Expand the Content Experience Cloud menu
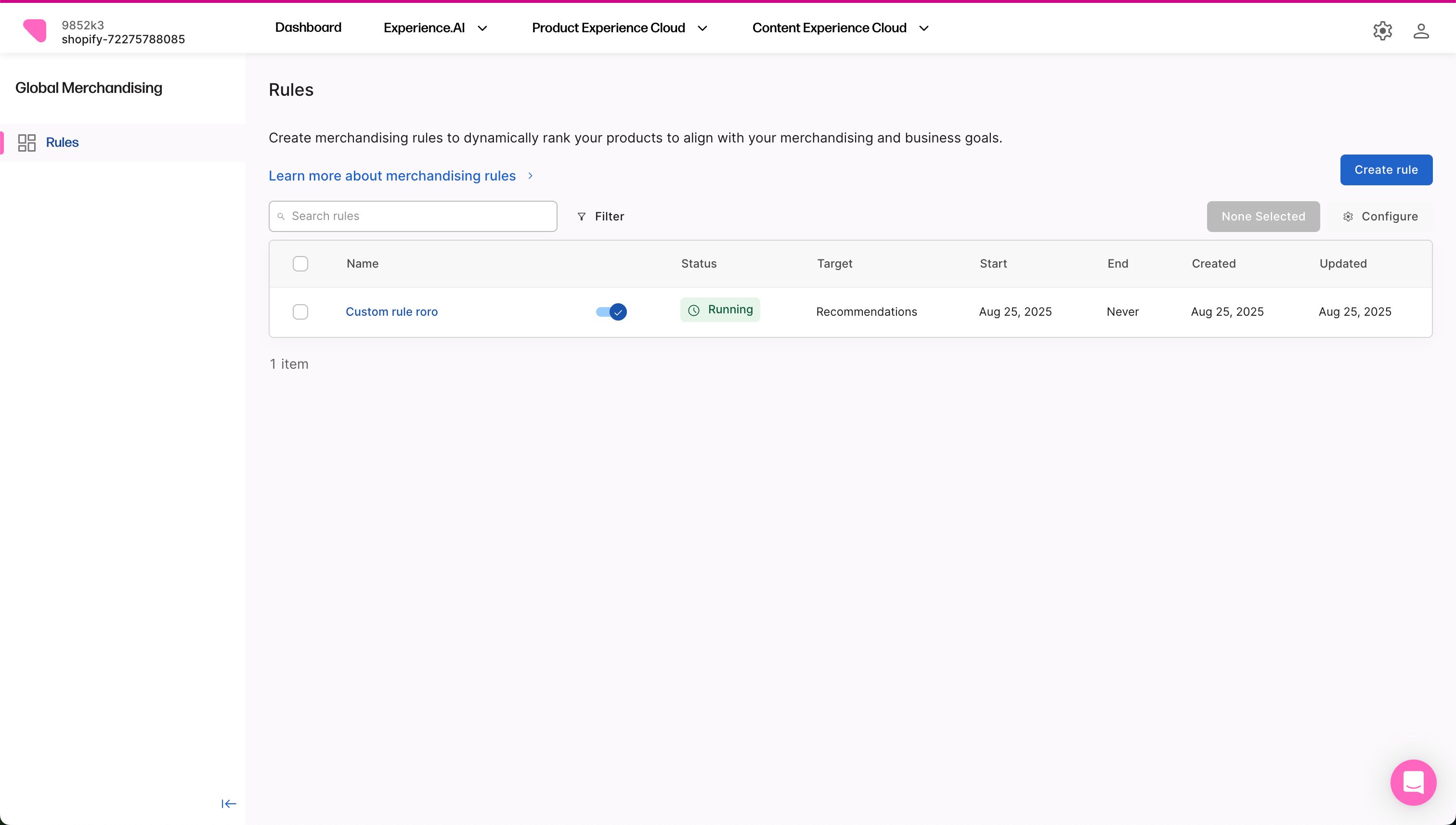 pyautogui.click(x=840, y=28)
